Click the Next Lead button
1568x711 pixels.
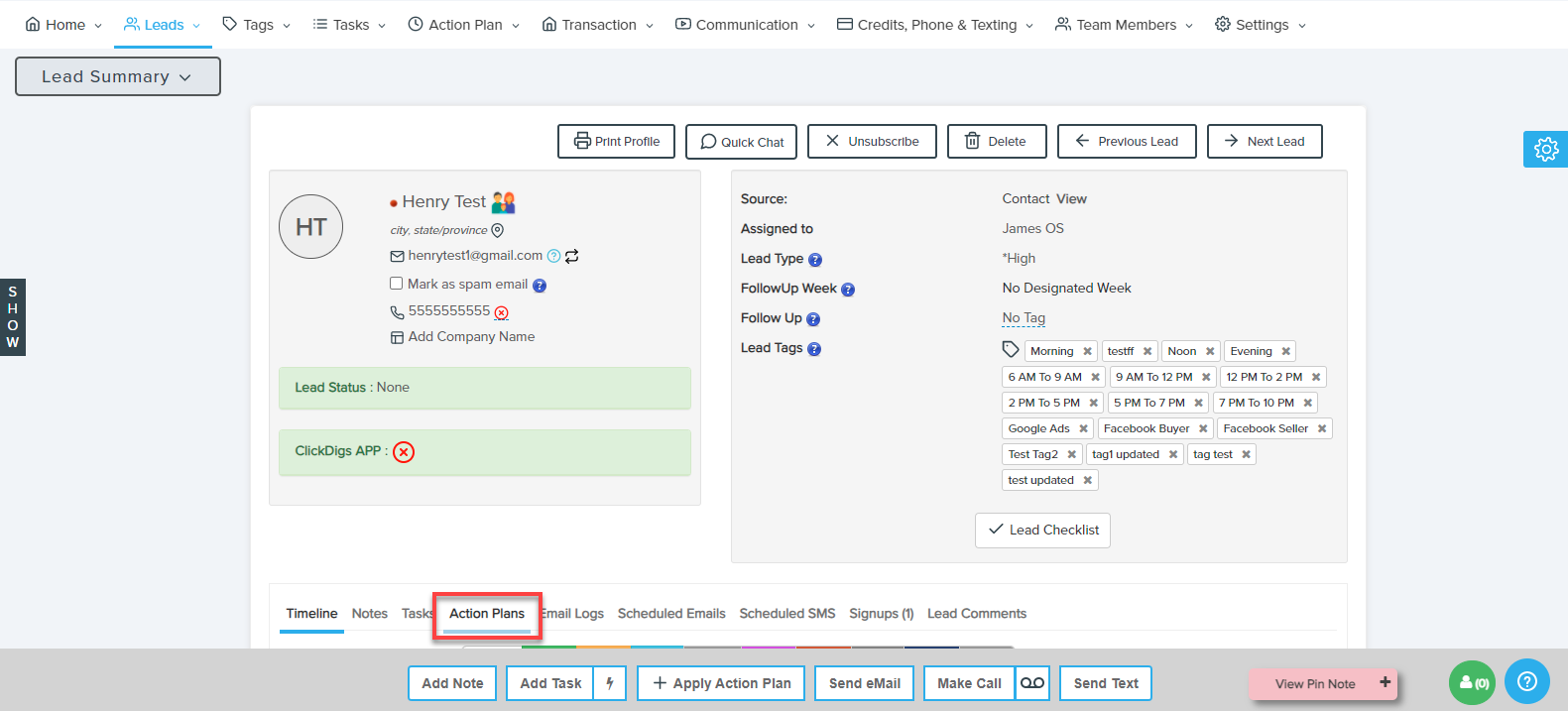click(1265, 141)
